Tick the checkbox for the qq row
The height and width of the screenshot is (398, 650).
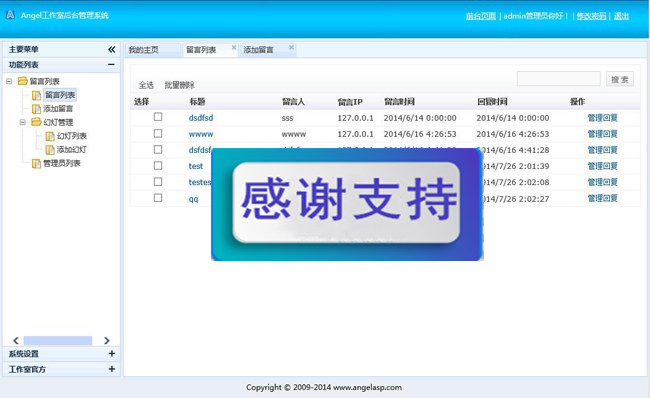(158, 198)
